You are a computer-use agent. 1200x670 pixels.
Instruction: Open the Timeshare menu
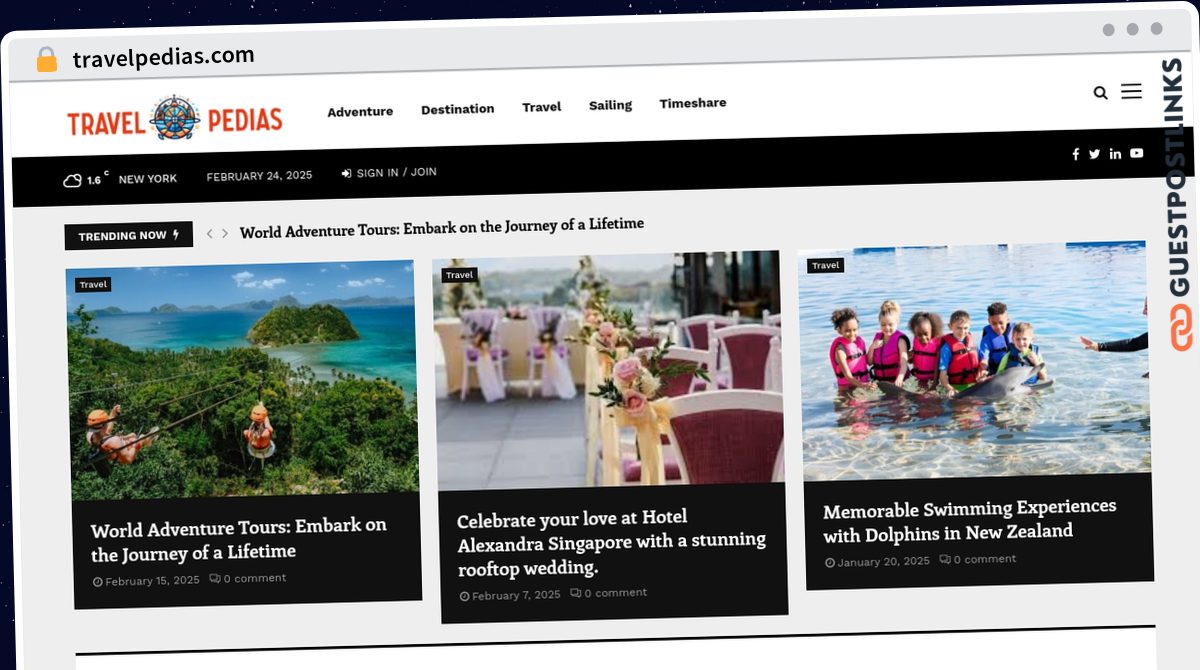pos(693,103)
